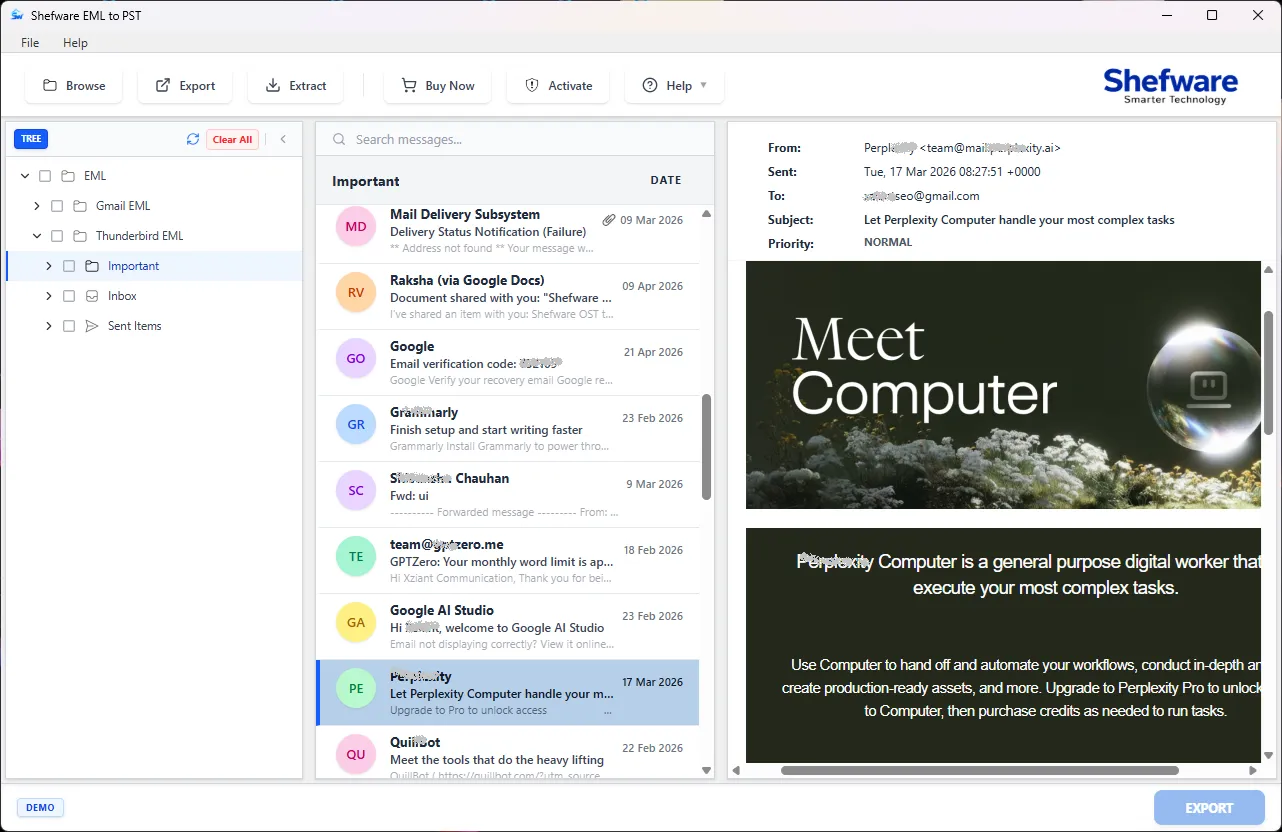Click the Activate shield button
1282x832 pixels.
point(558,86)
